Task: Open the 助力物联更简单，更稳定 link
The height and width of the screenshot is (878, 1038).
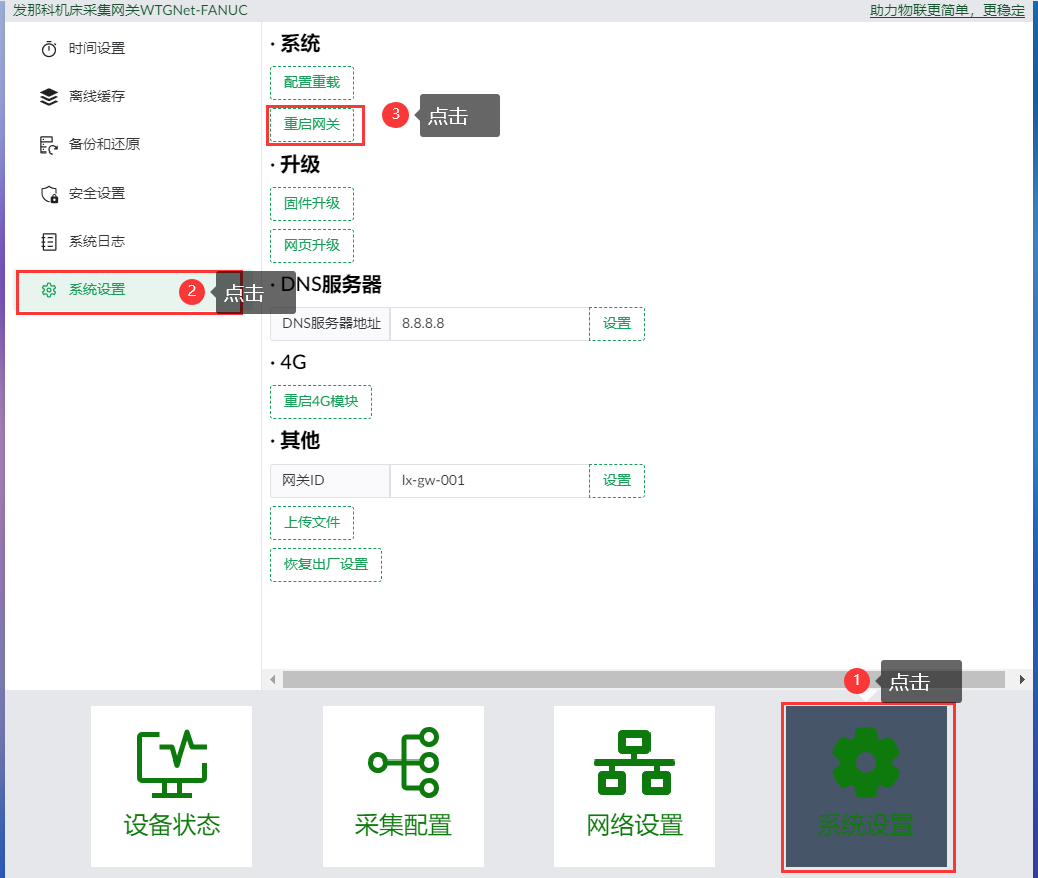Action: click(x=947, y=11)
